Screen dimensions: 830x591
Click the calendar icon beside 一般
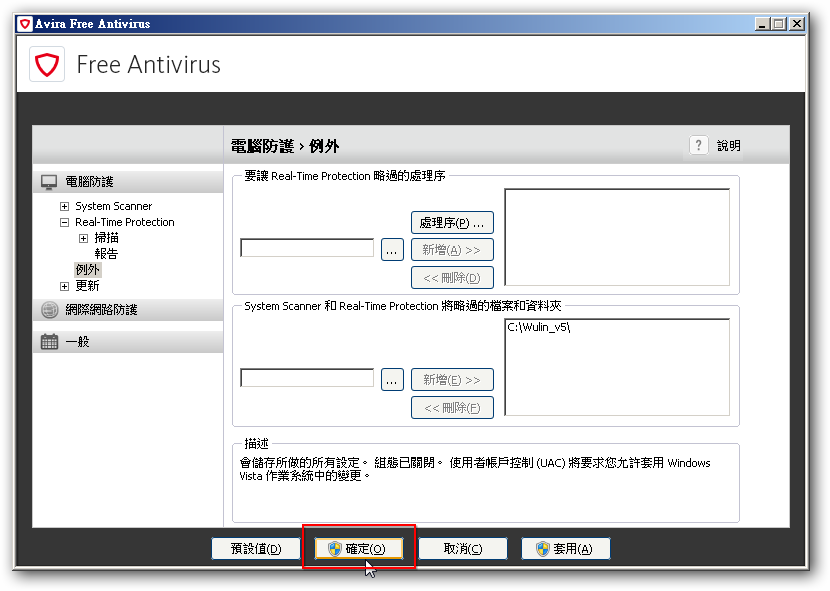click(x=49, y=342)
